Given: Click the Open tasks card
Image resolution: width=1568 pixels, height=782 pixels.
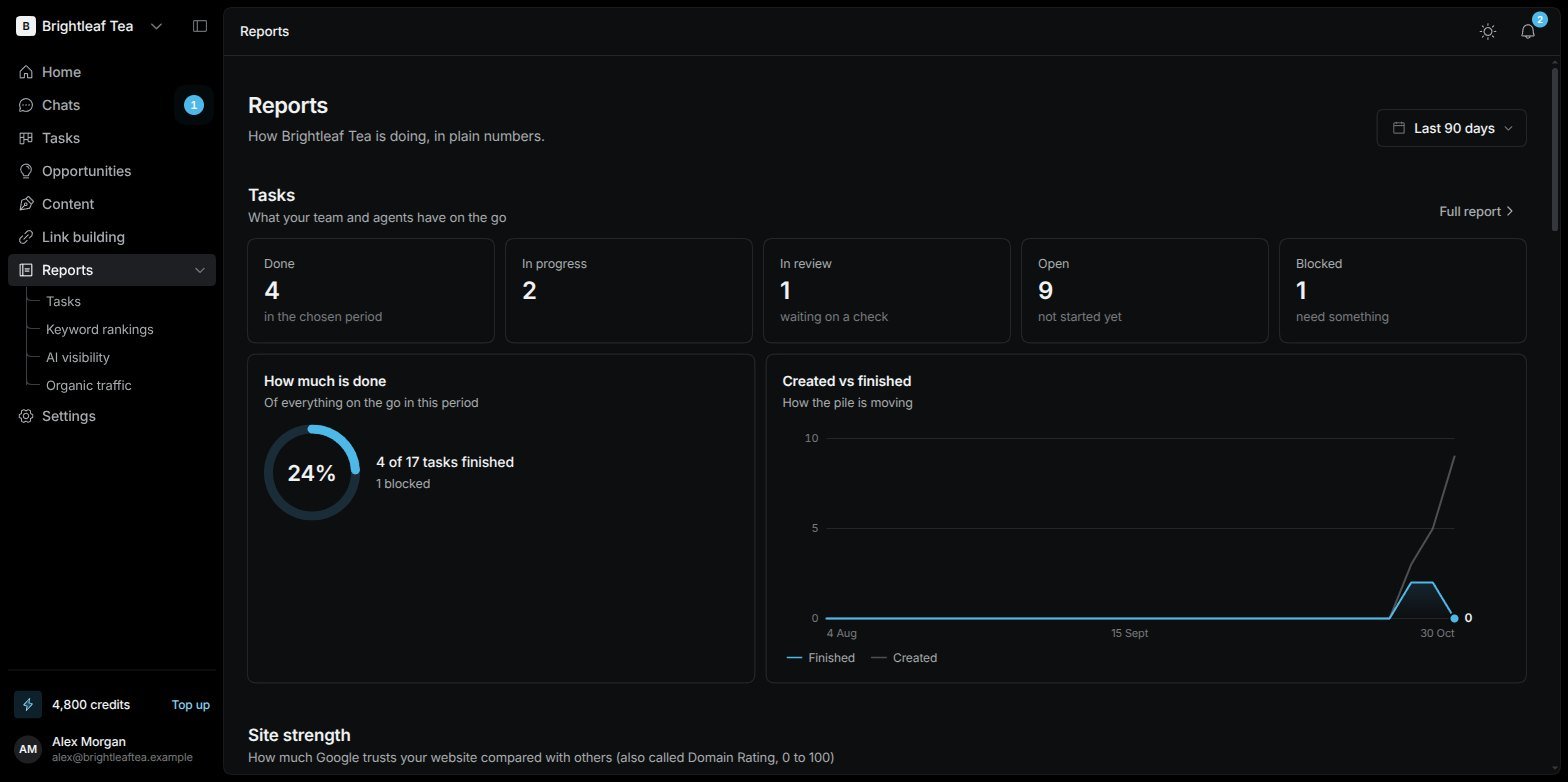Looking at the screenshot, I should pos(1145,290).
